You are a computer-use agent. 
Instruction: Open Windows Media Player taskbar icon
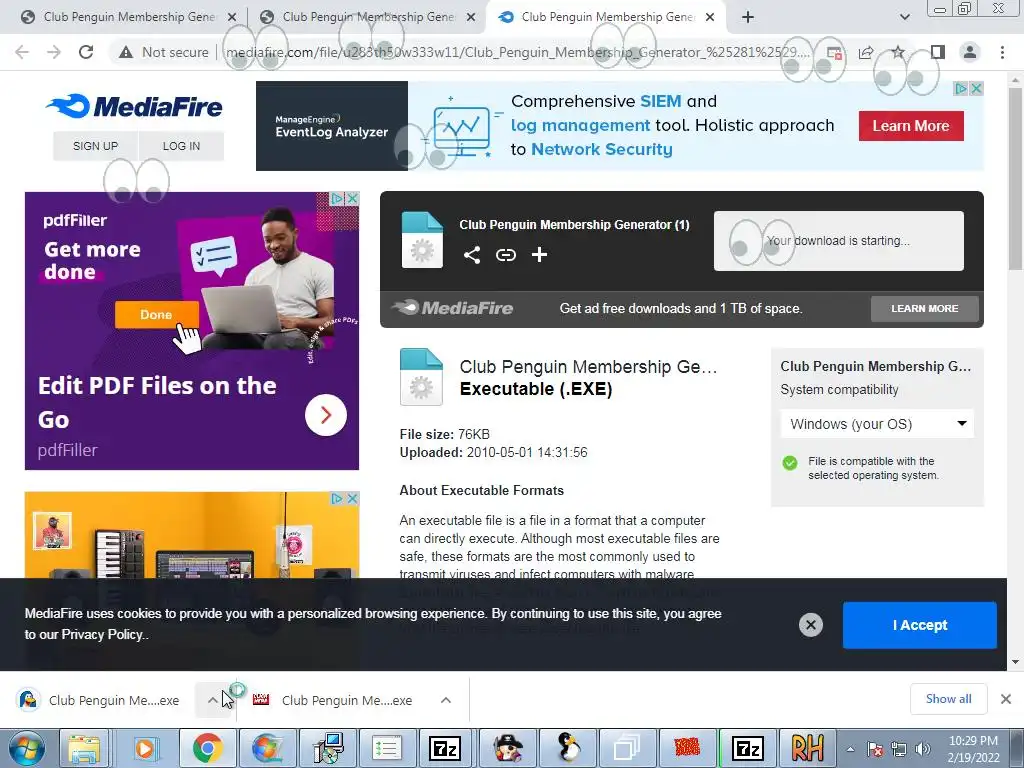pos(145,748)
